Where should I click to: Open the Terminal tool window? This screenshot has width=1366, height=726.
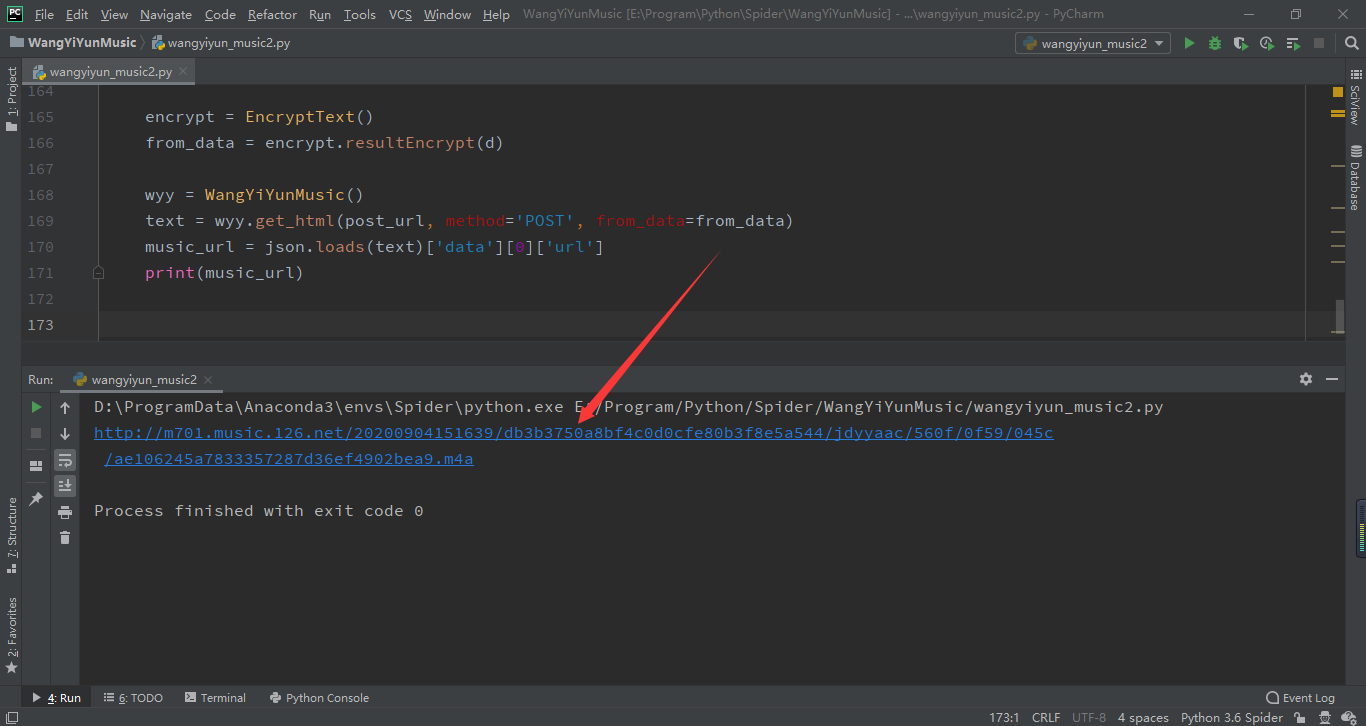tap(213, 698)
